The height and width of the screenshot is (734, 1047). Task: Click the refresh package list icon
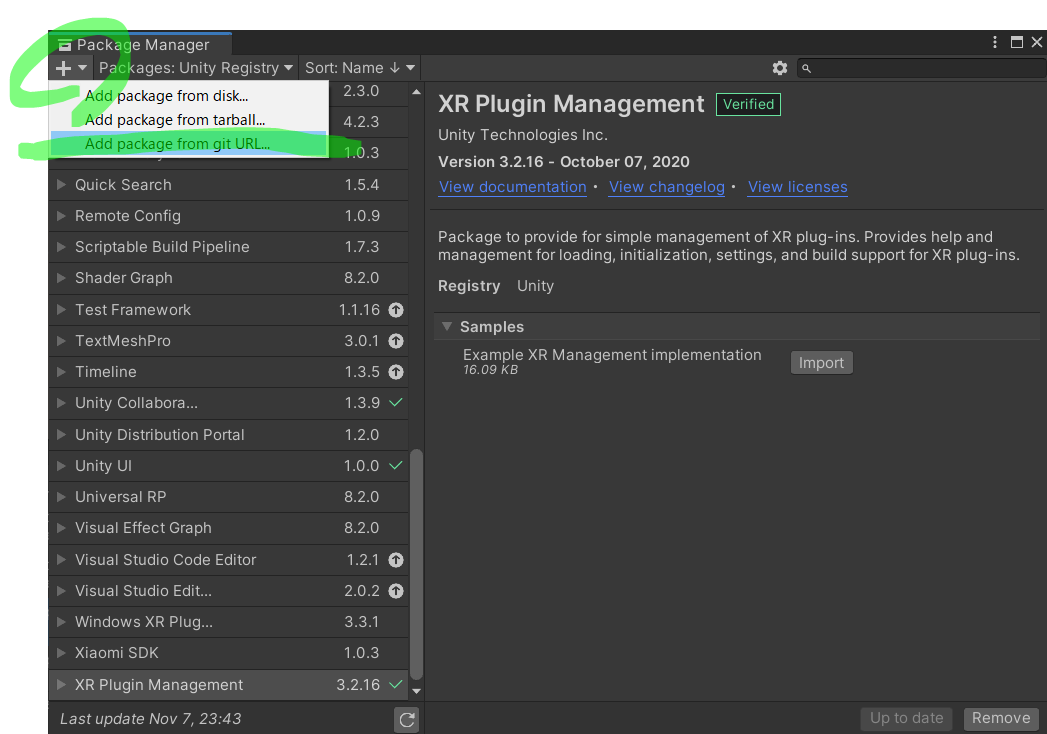tap(407, 719)
